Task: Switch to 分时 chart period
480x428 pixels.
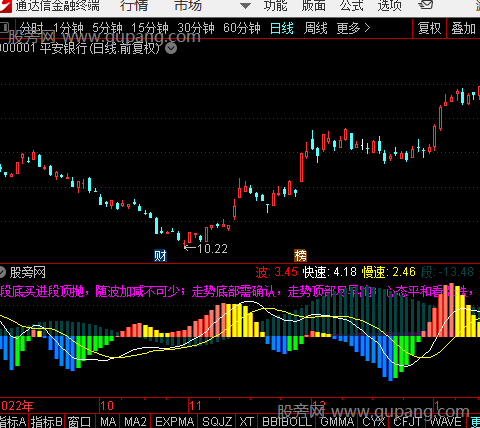Action: pos(32,28)
